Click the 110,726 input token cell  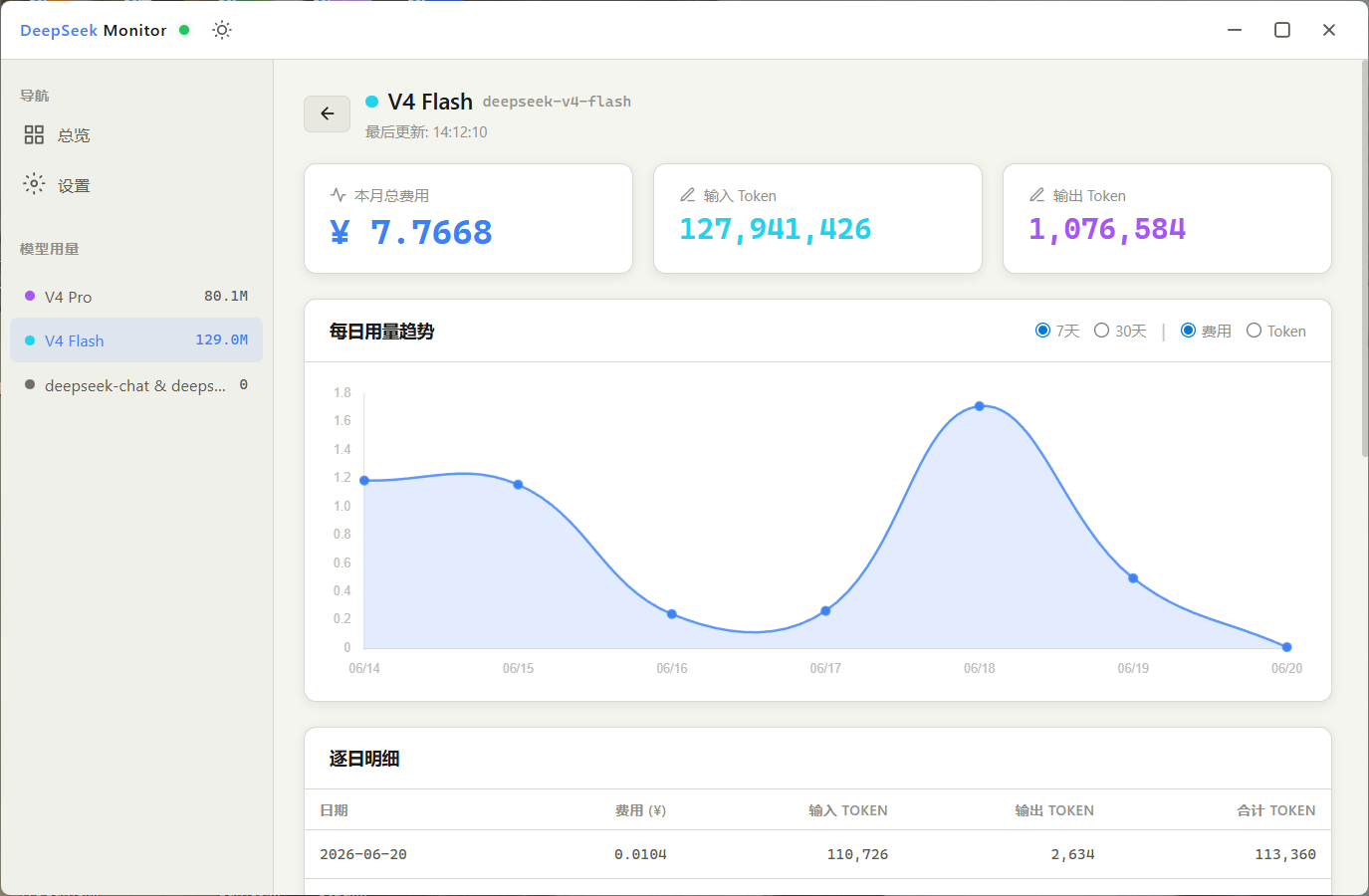857,854
